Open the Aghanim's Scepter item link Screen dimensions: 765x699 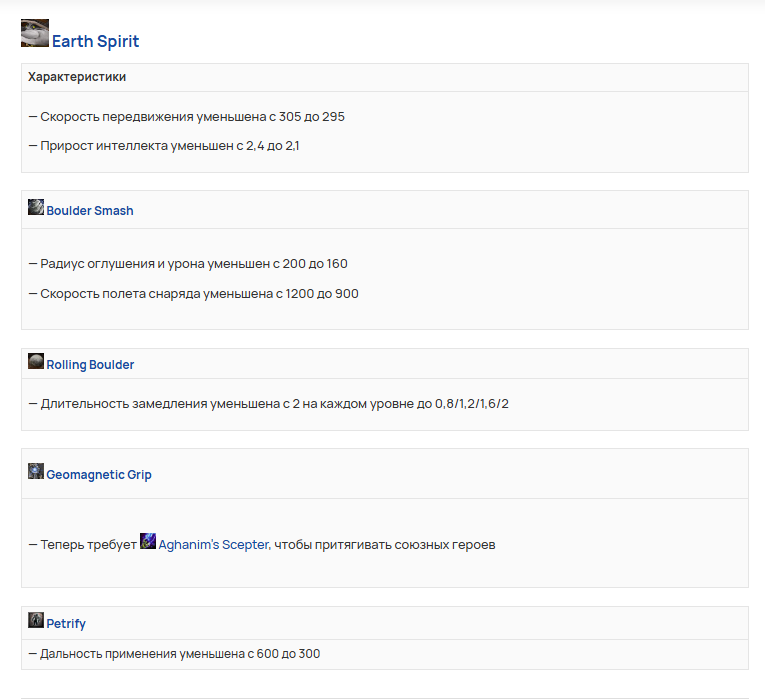click(x=214, y=544)
